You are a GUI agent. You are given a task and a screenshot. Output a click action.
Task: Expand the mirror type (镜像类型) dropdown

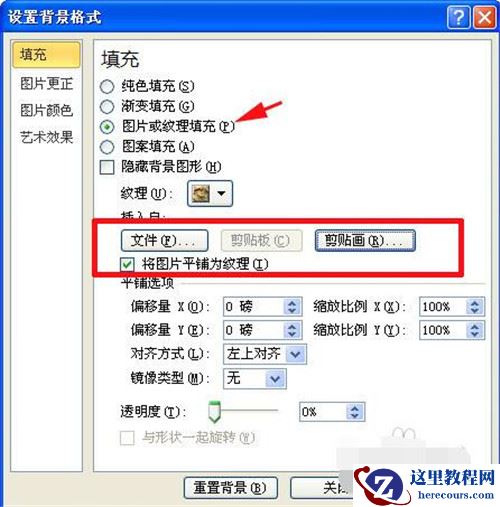[275, 379]
